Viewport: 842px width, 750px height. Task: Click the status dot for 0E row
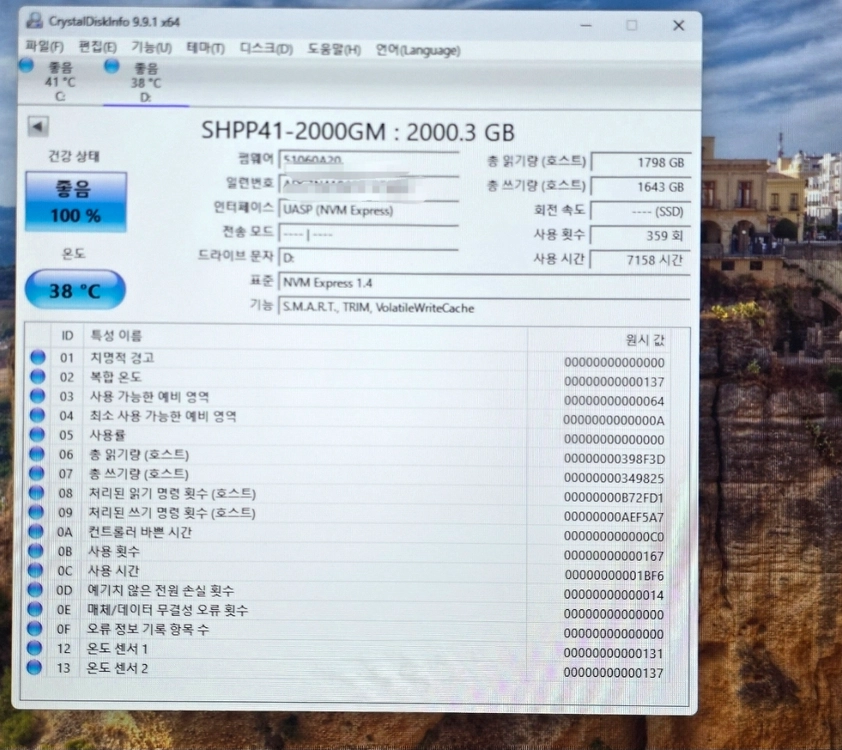point(35,609)
